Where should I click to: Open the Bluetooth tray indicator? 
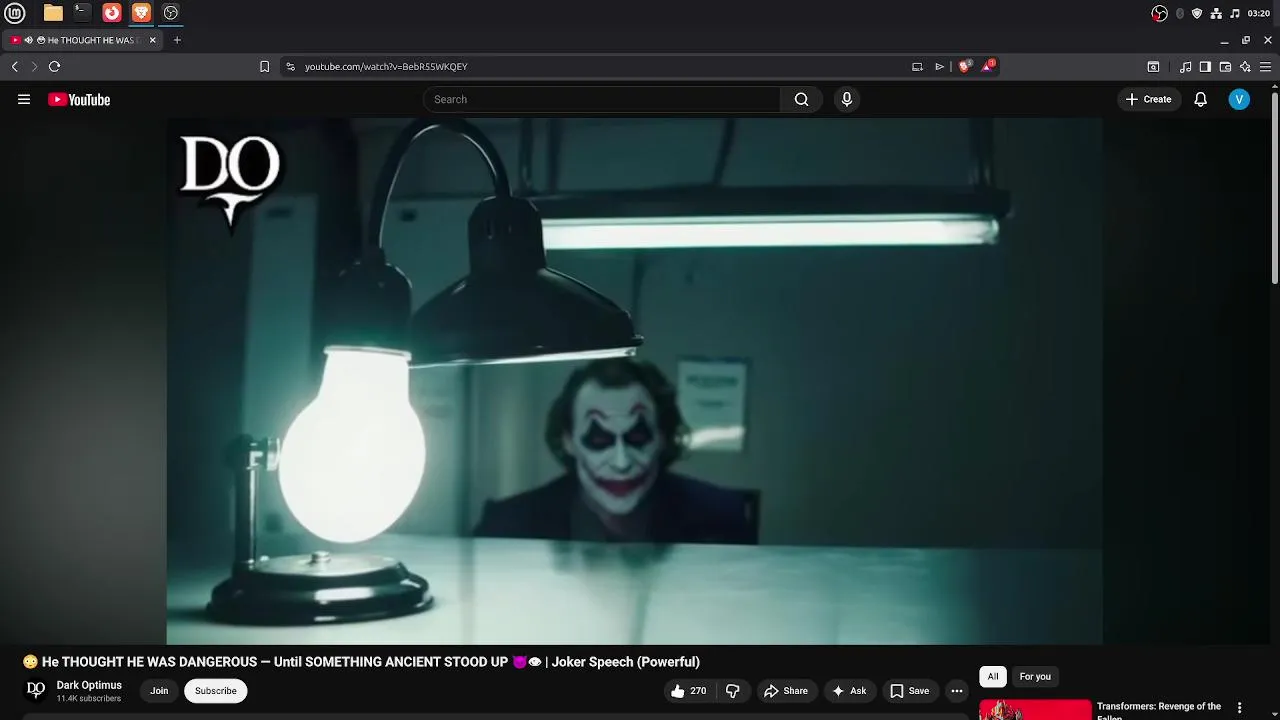(x=1180, y=13)
